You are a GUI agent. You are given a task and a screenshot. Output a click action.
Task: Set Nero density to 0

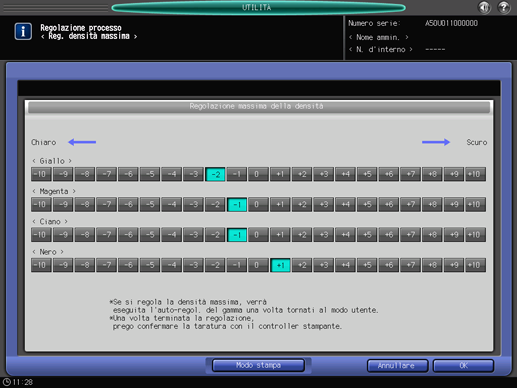pos(259,265)
